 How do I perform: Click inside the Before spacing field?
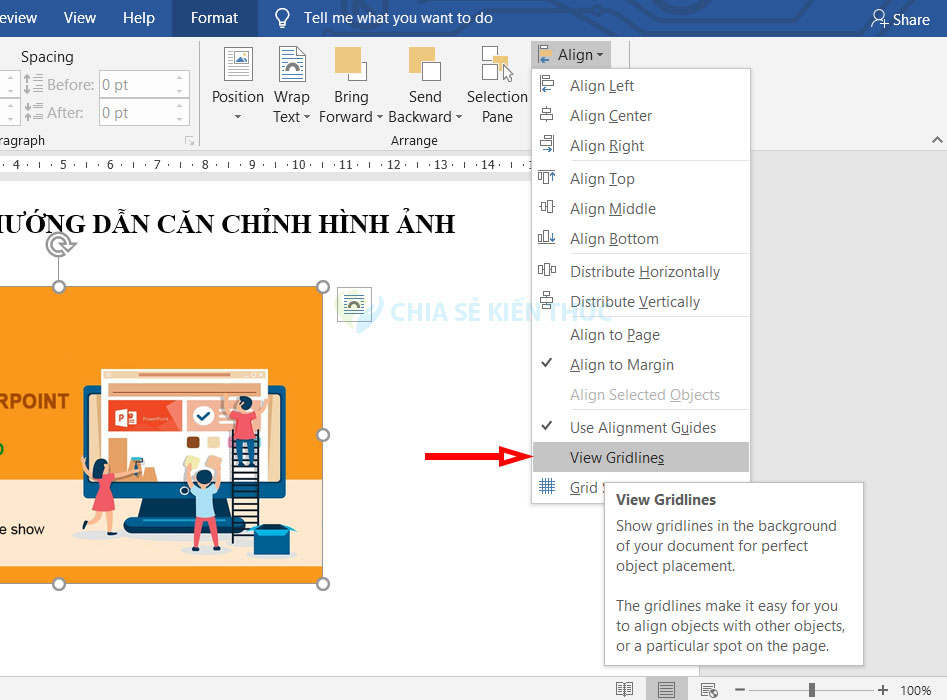click(x=137, y=84)
